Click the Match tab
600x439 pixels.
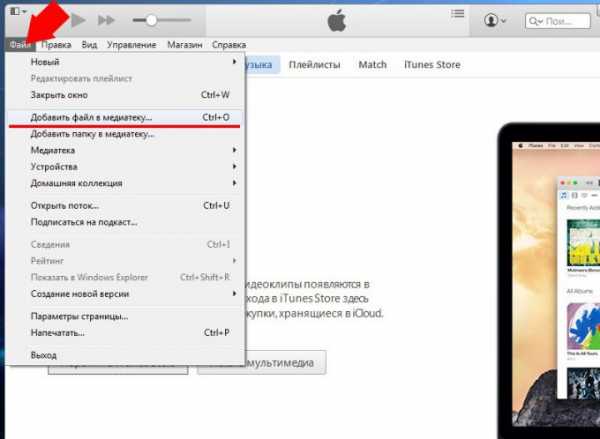click(372, 65)
